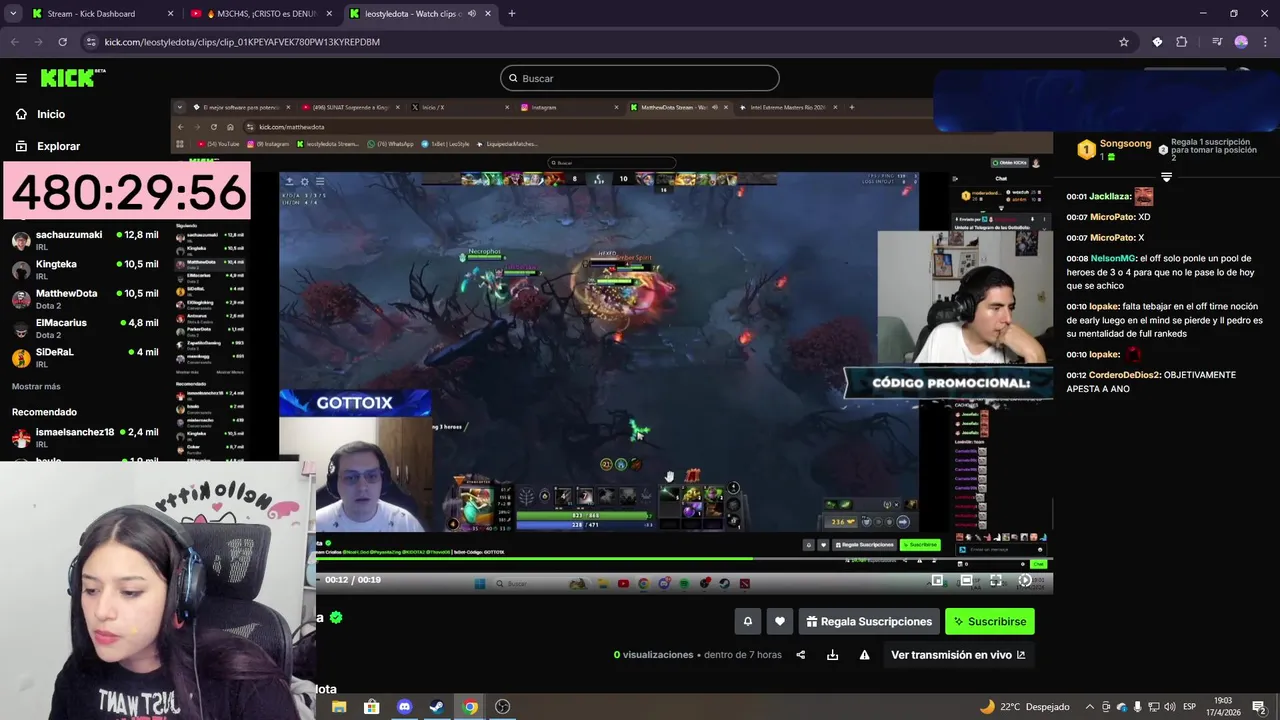Go to Inicio in sidebar
This screenshot has width=1280, height=720.
pyautogui.click(x=41, y=114)
